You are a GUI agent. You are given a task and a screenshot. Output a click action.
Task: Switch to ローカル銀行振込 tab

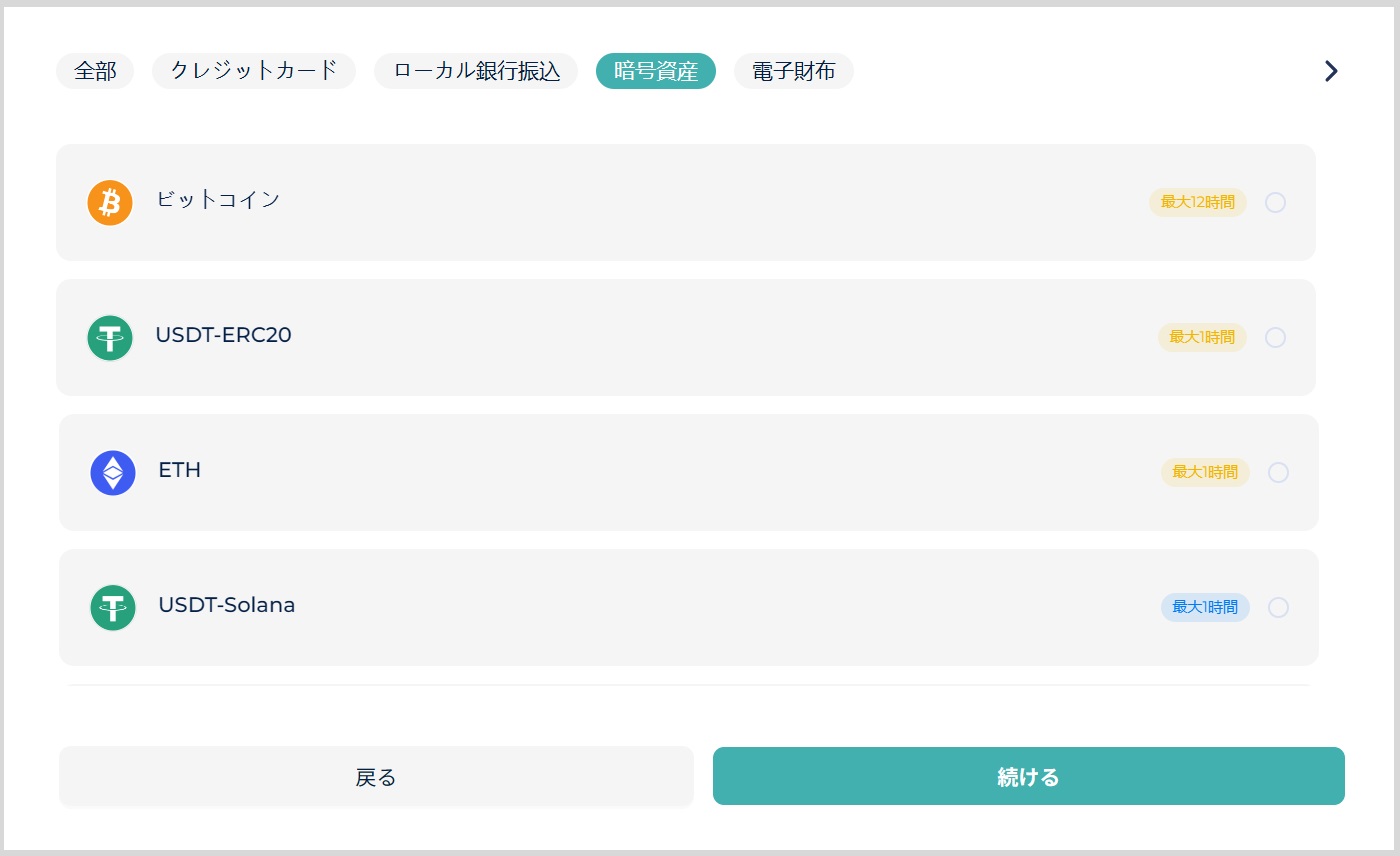click(476, 71)
